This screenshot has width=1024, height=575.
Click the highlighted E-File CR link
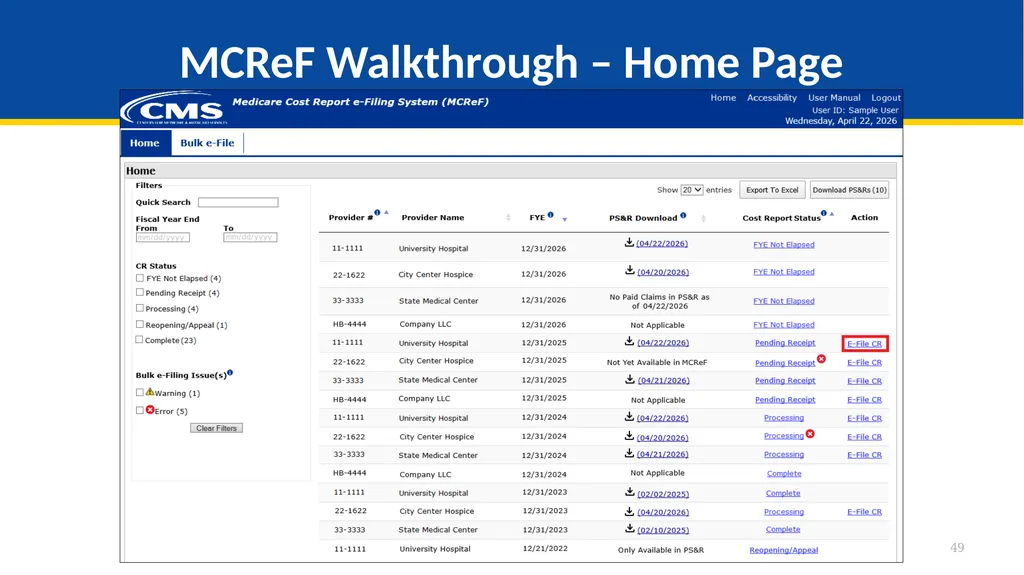coord(864,344)
